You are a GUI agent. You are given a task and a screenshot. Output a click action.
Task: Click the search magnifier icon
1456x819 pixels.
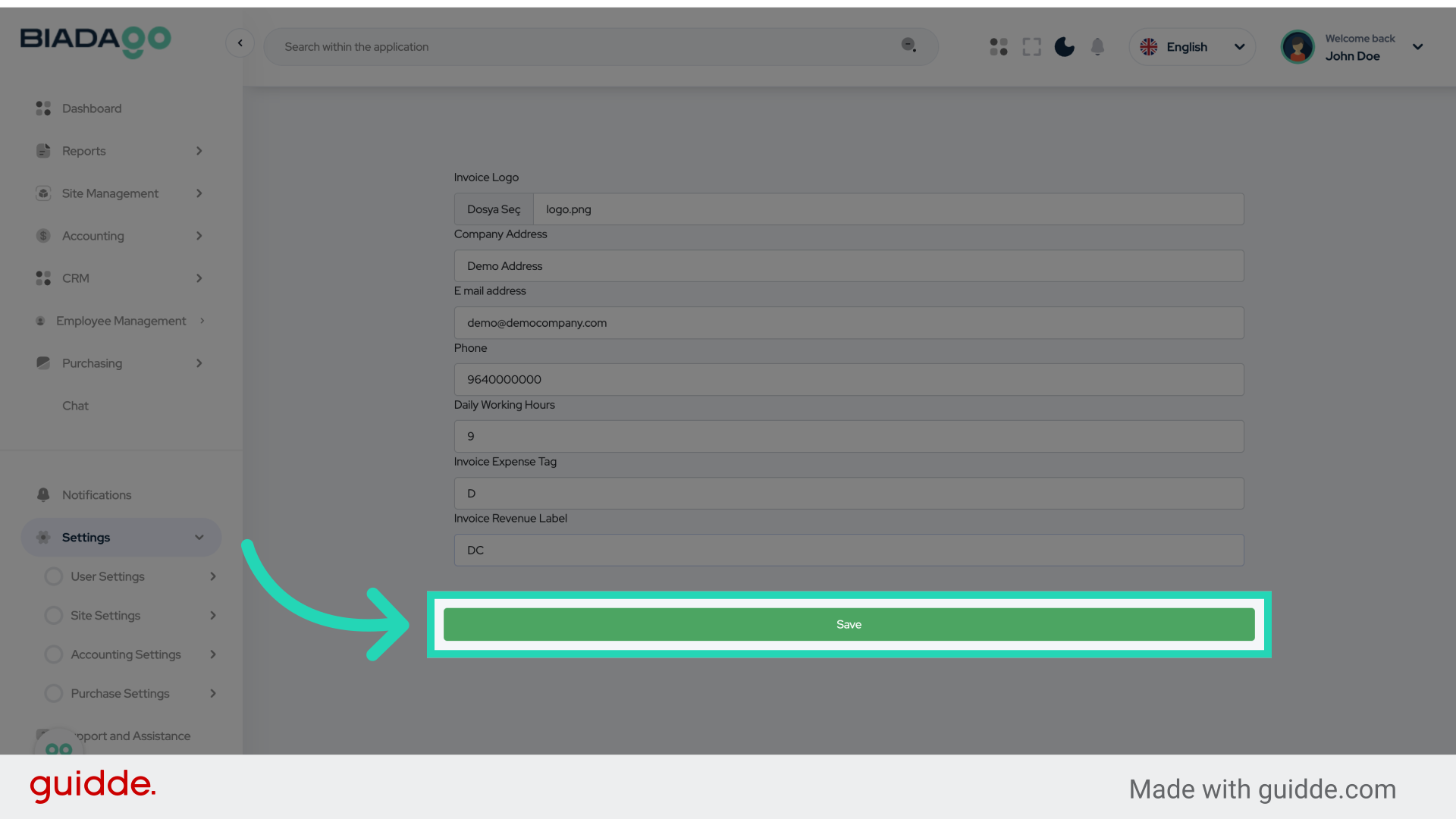908,45
